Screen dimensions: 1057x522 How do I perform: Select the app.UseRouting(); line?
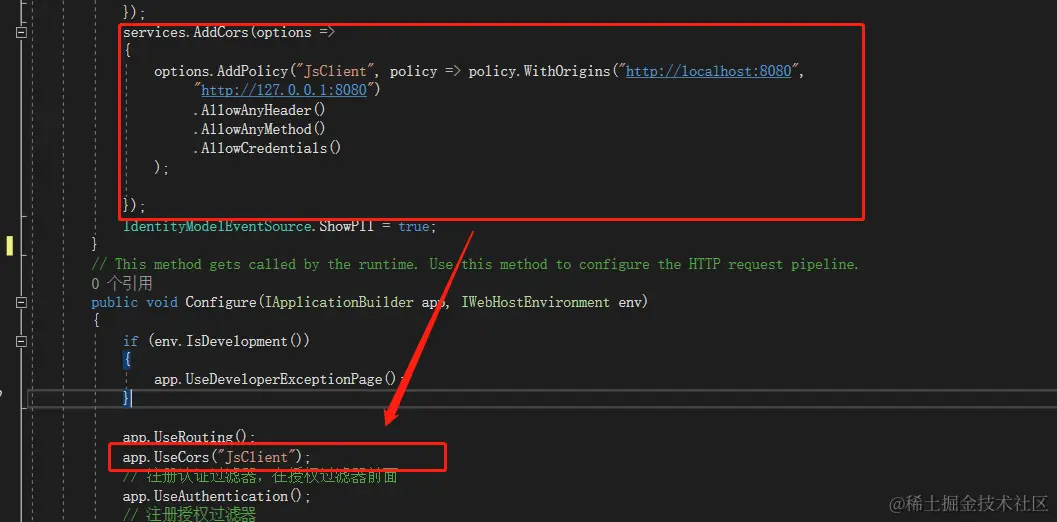(189, 438)
